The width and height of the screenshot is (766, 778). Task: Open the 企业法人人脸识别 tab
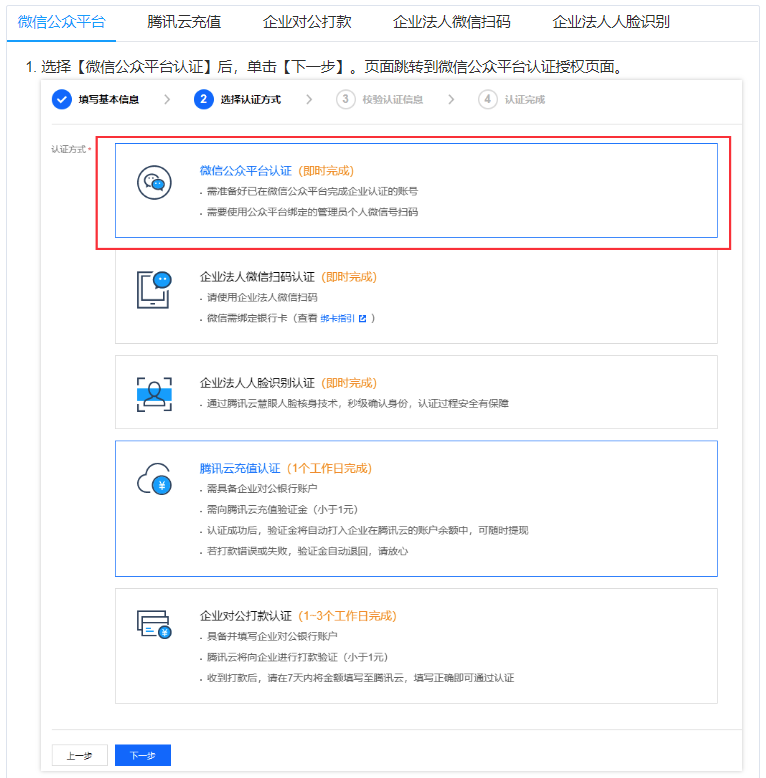click(x=611, y=22)
